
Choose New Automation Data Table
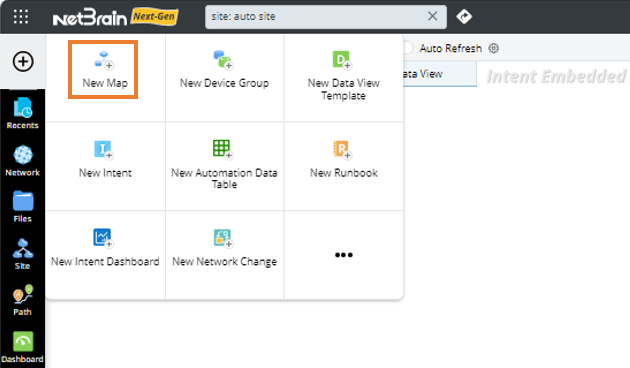tap(224, 165)
